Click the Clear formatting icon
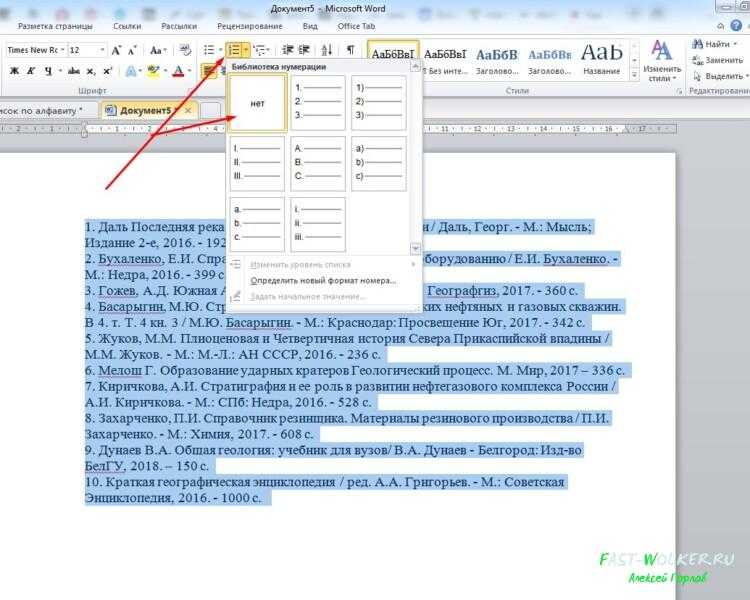The image size is (750, 600). coord(185,50)
